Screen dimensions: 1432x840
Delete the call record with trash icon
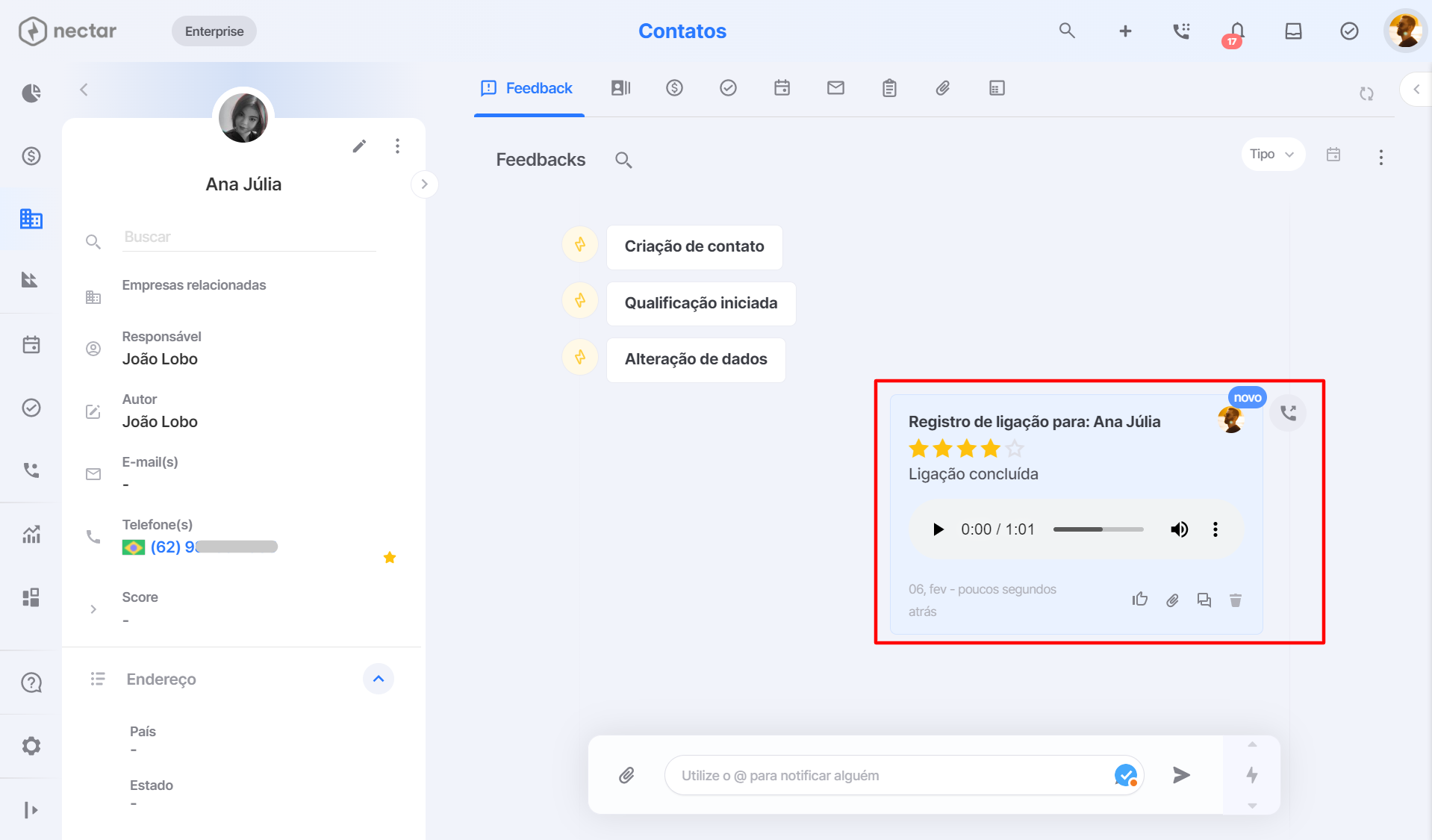(1236, 600)
